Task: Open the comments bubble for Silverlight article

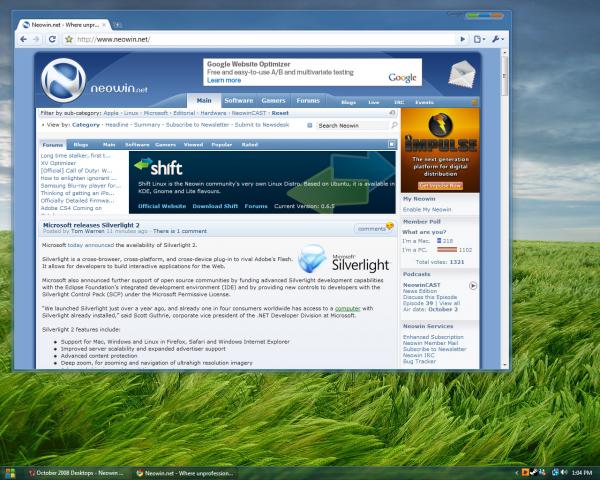Action: click(374, 229)
